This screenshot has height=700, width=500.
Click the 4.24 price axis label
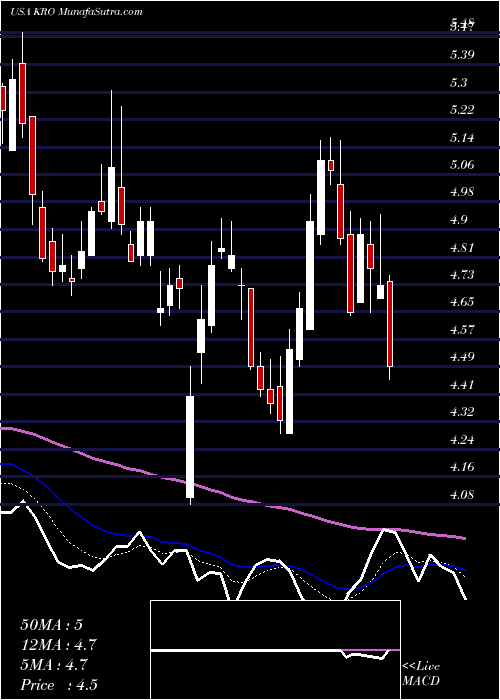[x=463, y=439]
